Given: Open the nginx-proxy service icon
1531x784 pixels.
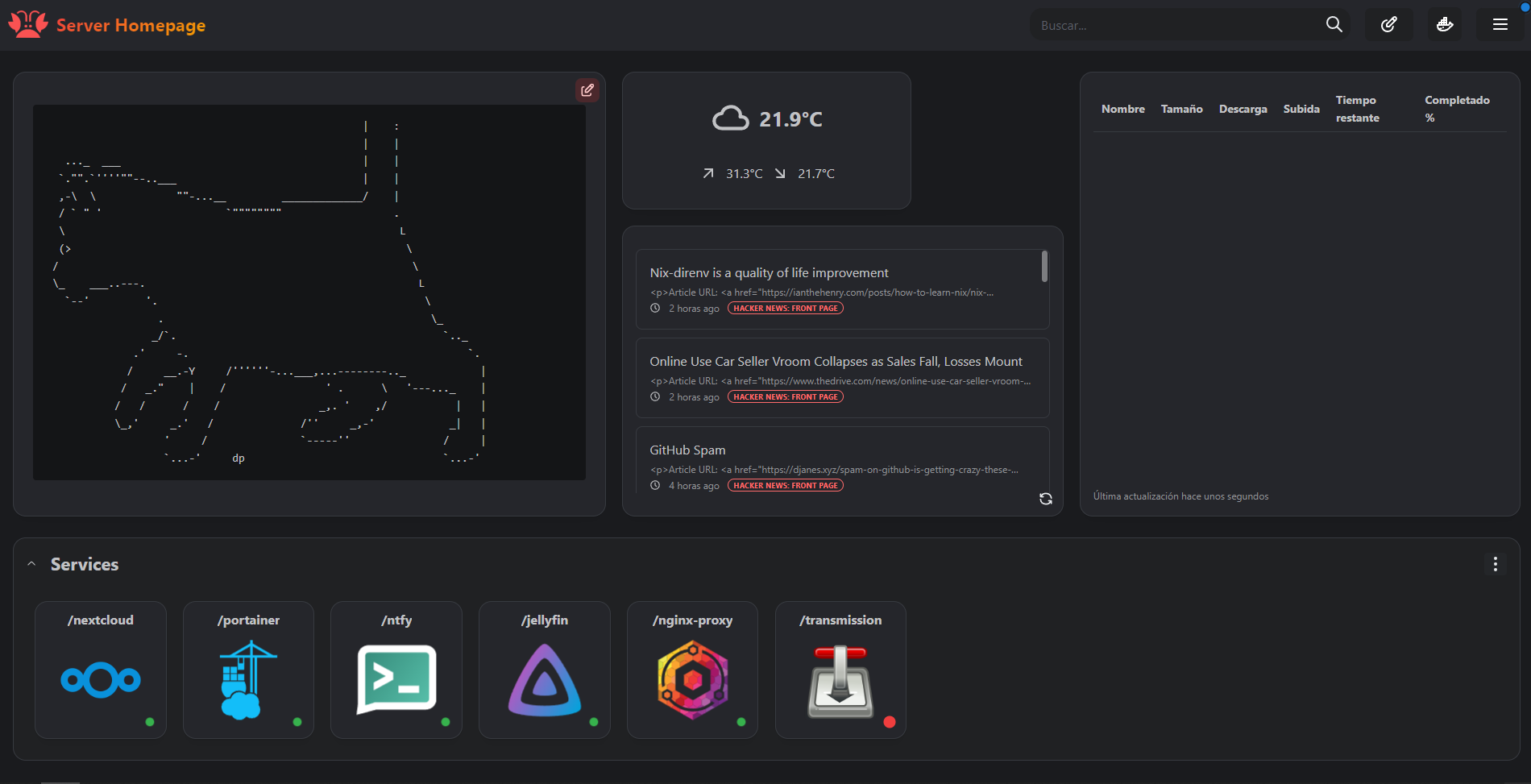Looking at the screenshot, I should (692, 679).
